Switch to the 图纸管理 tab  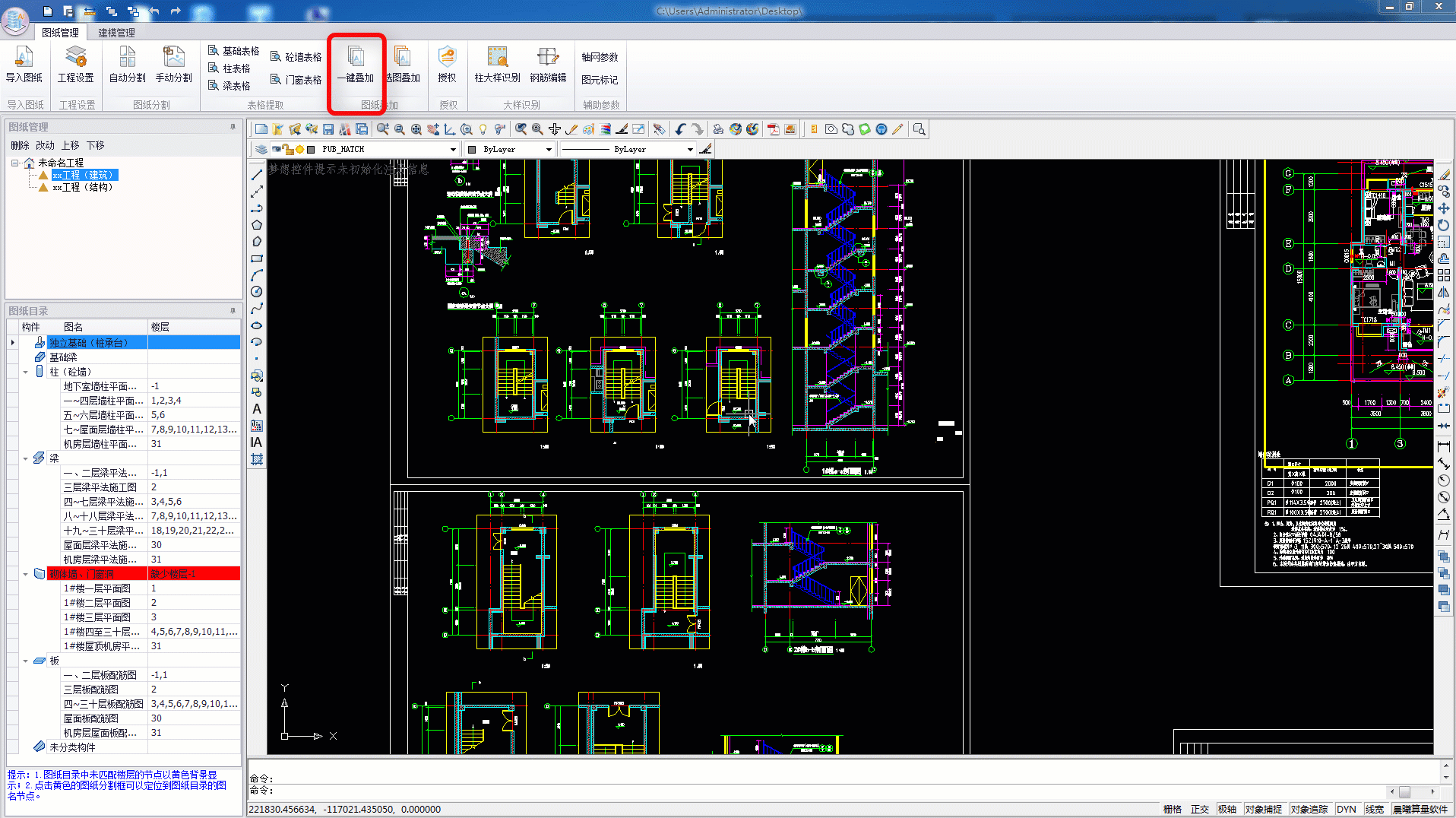coord(60,33)
